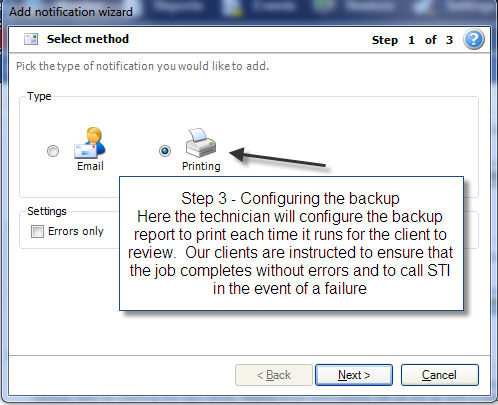Cancel the Add notification wizard
Screen dimensions: 498x405
[439, 375]
